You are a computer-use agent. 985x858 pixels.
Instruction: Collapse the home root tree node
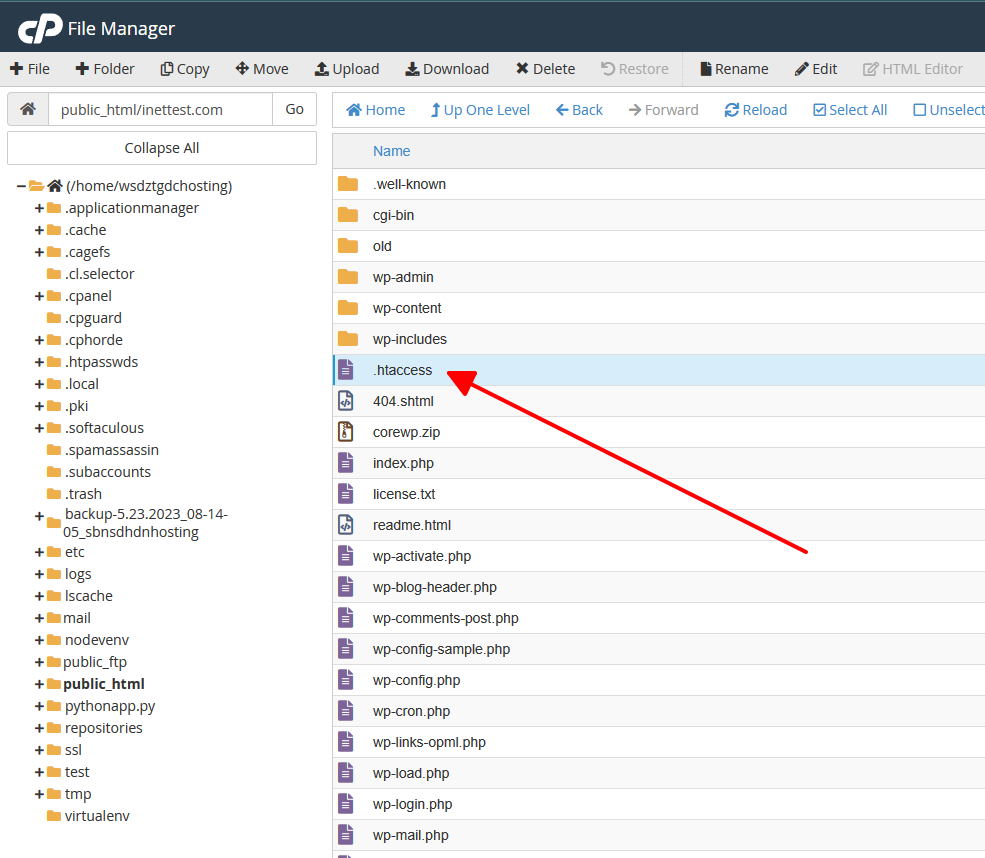point(21,186)
